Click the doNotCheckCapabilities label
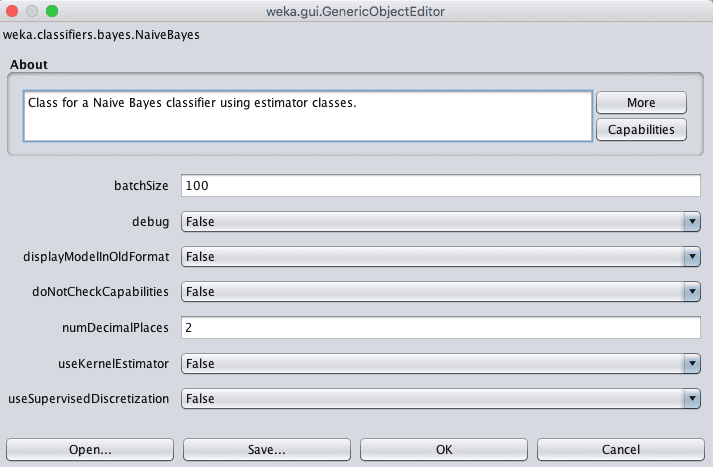Screen dimensions: 713x467 [x=100, y=291]
